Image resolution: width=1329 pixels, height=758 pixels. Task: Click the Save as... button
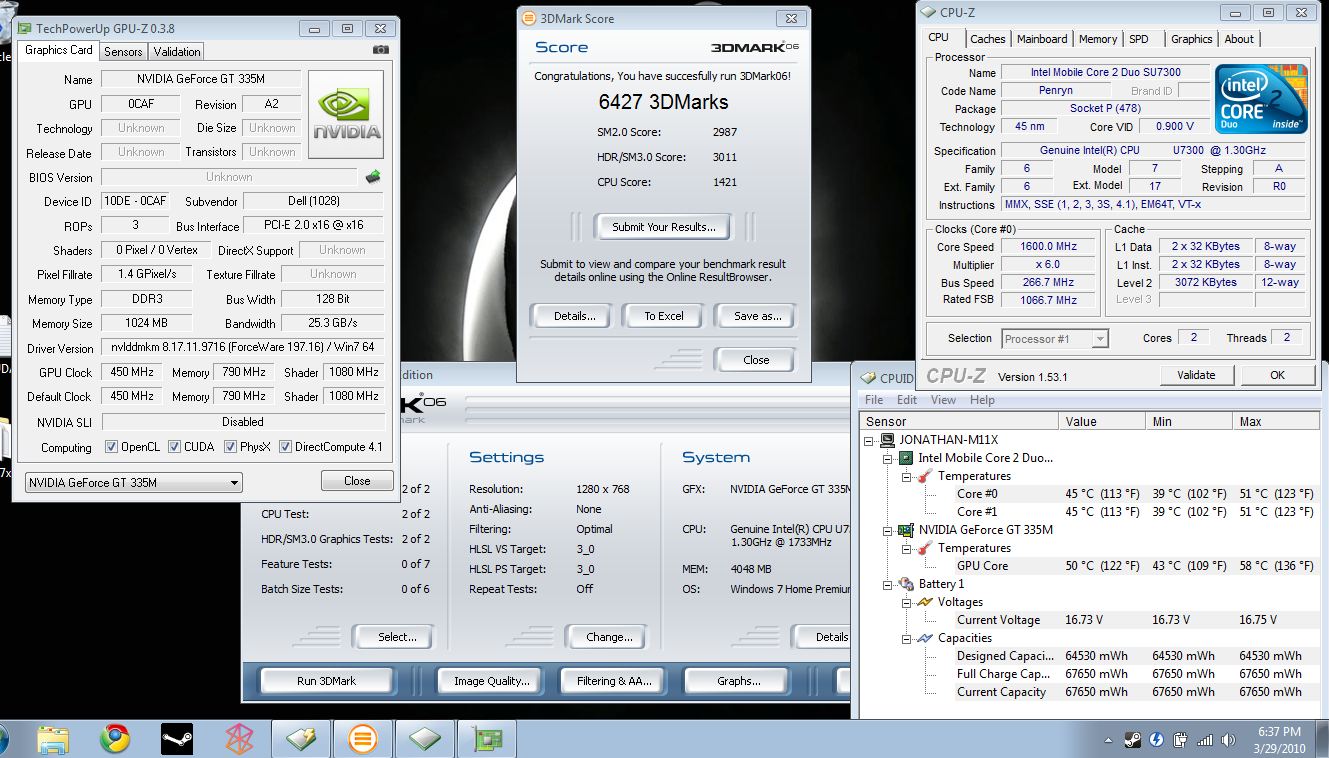coord(757,316)
